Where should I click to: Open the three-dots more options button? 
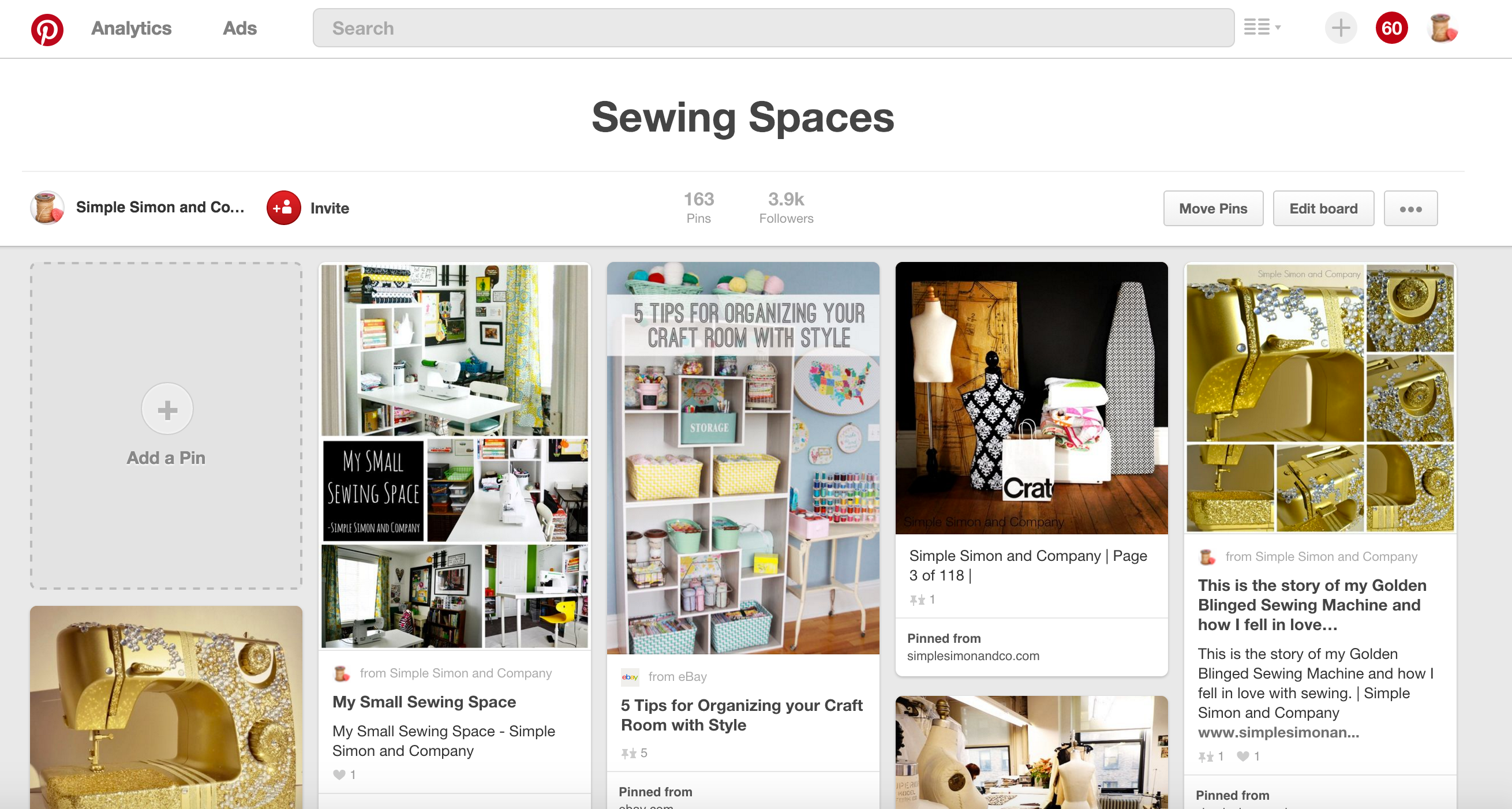click(x=1410, y=208)
